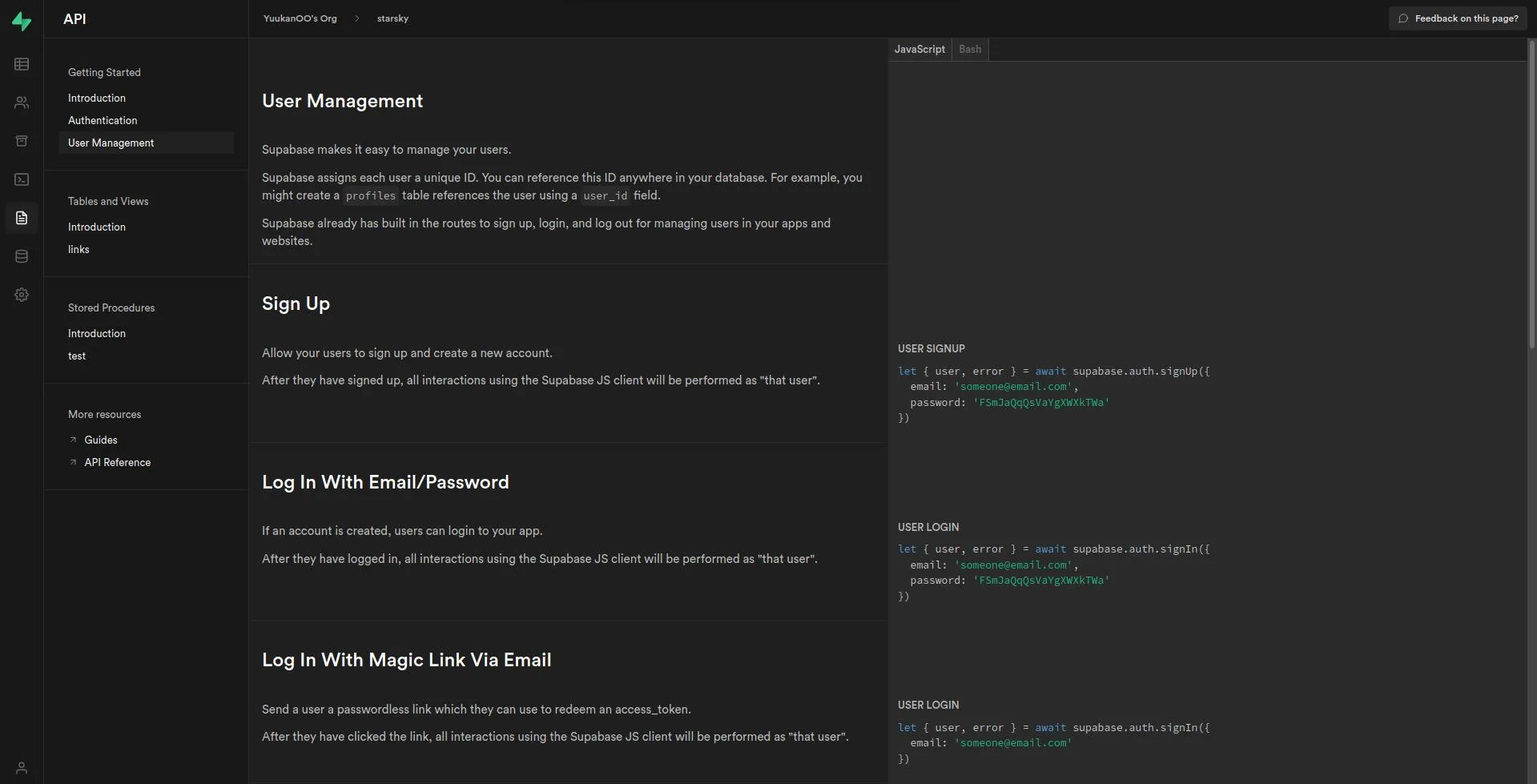Select the API docs file icon
Viewport: 1537px width, 784px height.
[x=21, y=217]
